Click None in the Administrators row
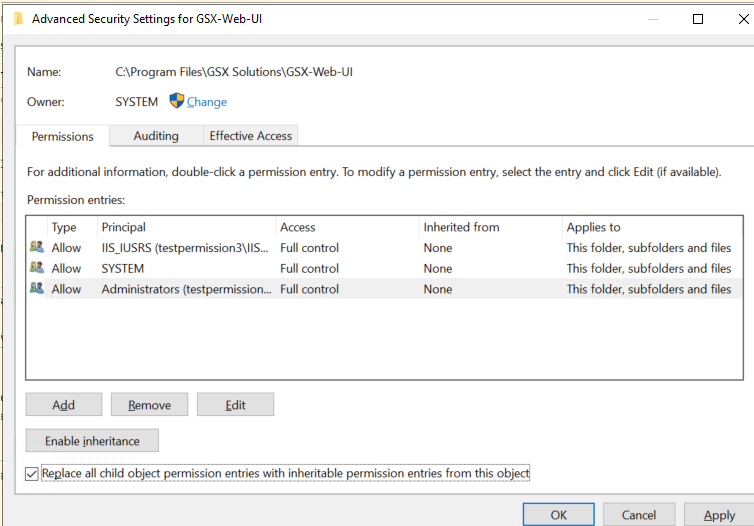The width and height of the screenshot is (754, 526). [x=438, y=289]
